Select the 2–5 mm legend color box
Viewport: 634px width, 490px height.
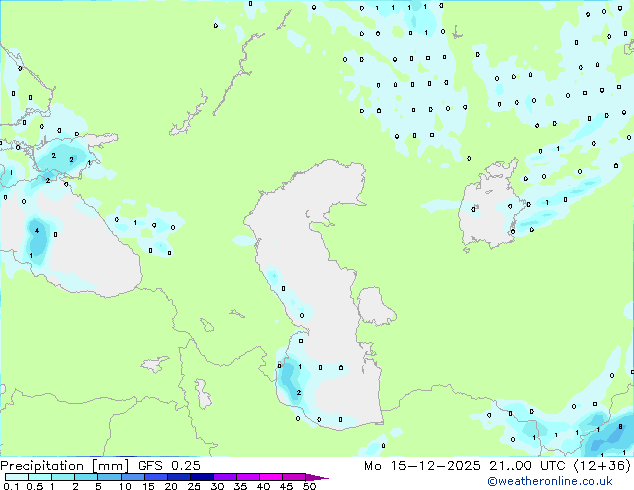86,477
